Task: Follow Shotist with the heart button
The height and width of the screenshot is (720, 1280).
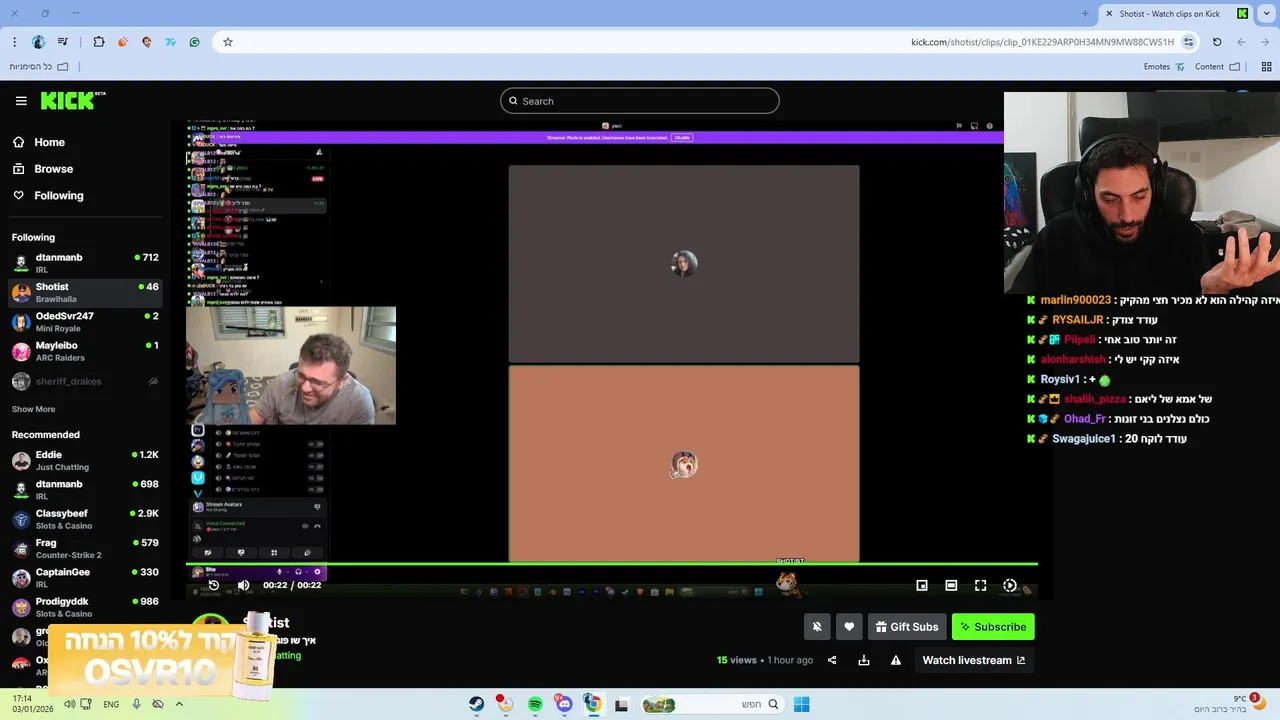Action: (849, 627)
